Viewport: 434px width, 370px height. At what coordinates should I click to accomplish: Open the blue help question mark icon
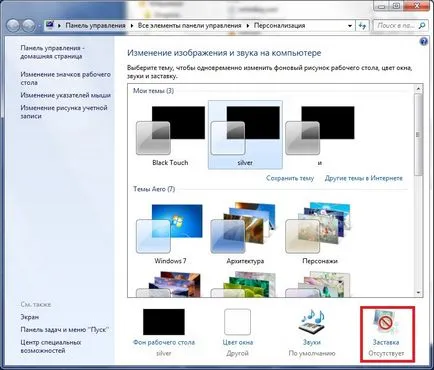point(424,42)
